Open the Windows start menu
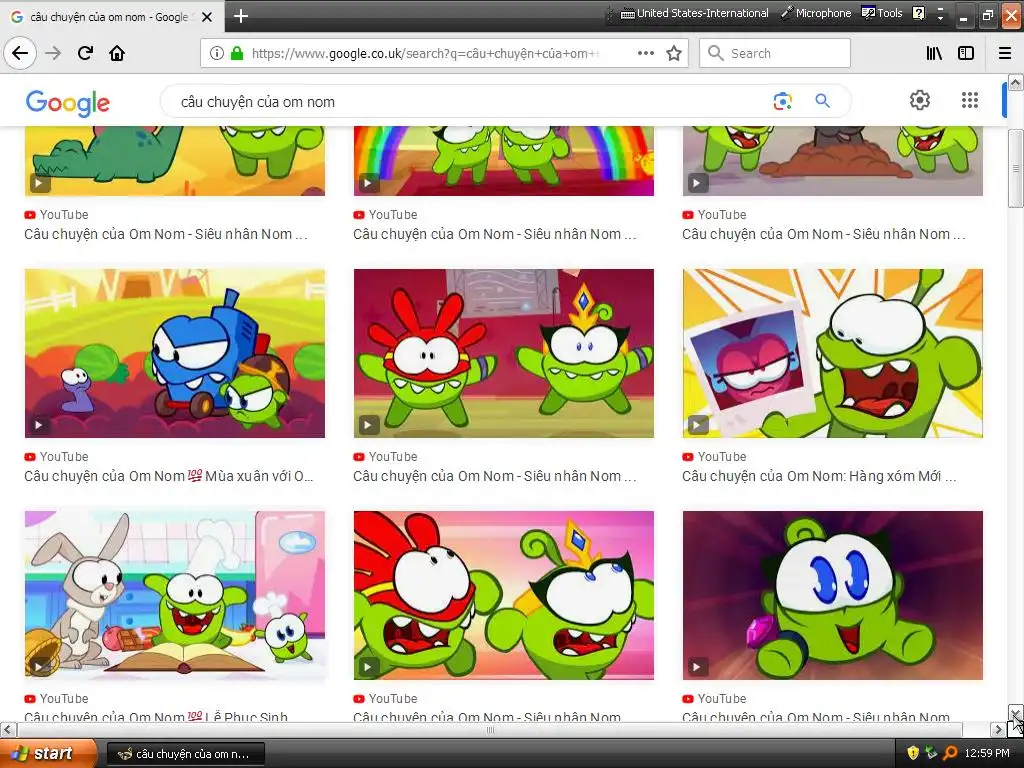The height and width of the screenshot is (768, 1024). click(48, 753)
